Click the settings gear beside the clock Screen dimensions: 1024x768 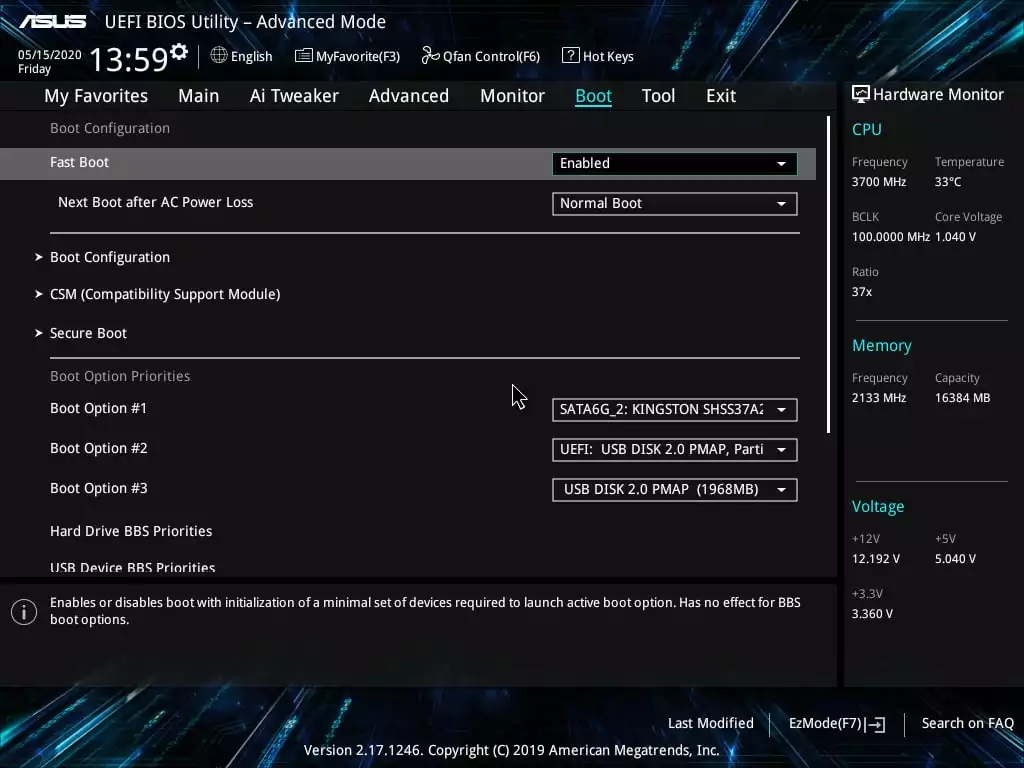179,51
